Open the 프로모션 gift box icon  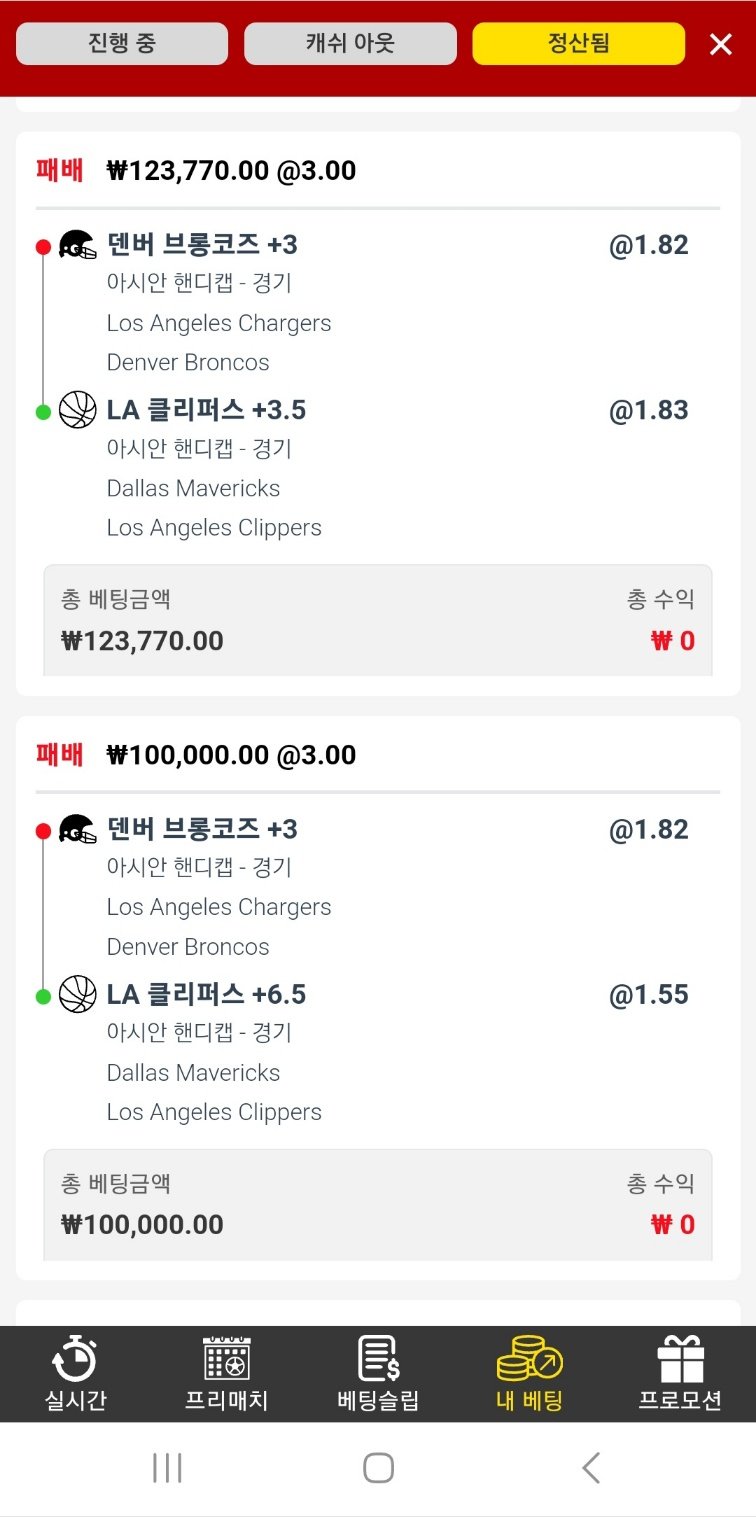tap(680, 1361)
